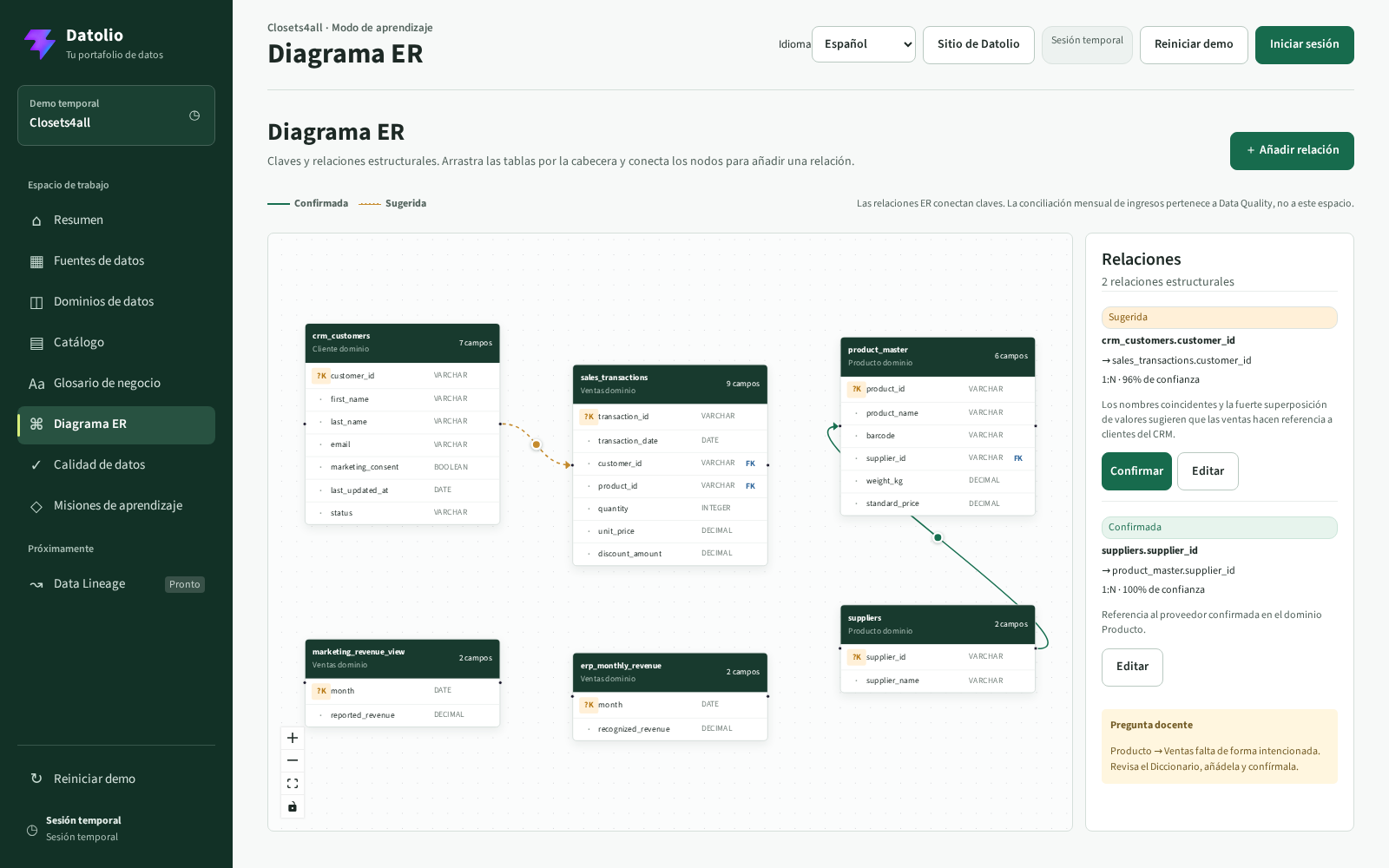The width and height of the screenshot is (1389, 868).
Task: Toggle canvas lock with padlock icon
Action: (293, 806)
